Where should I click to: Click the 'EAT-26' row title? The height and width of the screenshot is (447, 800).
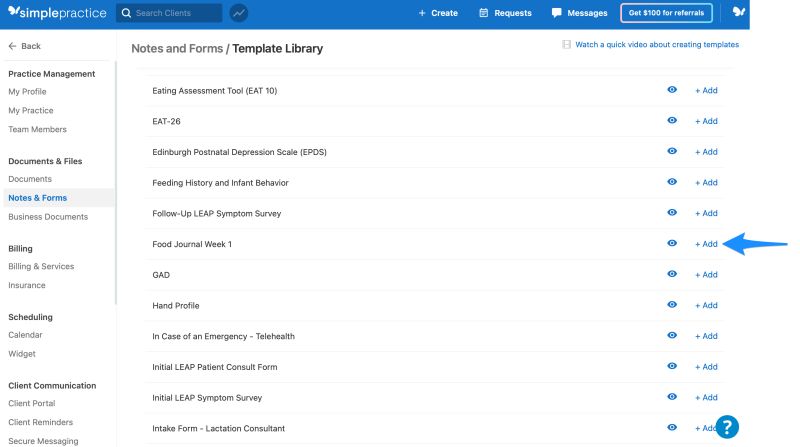[166, 121]
